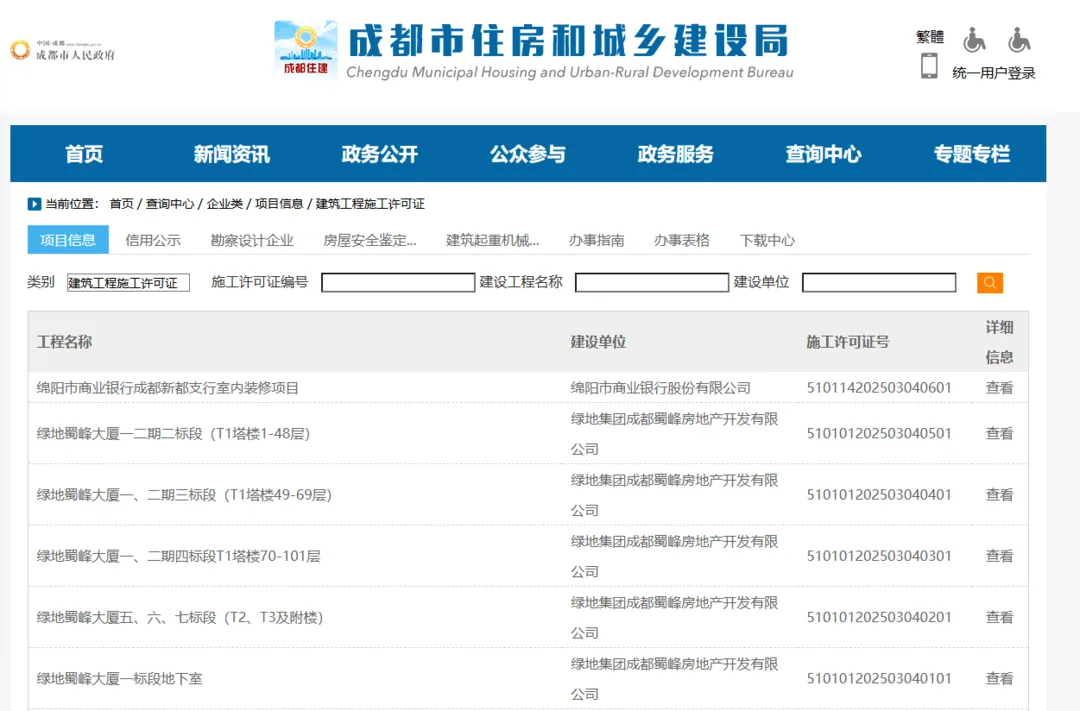Screen dimensions: 1080x711
Task: Click the wheelchair icon beside 繁體
Action: tap(974, 39)
